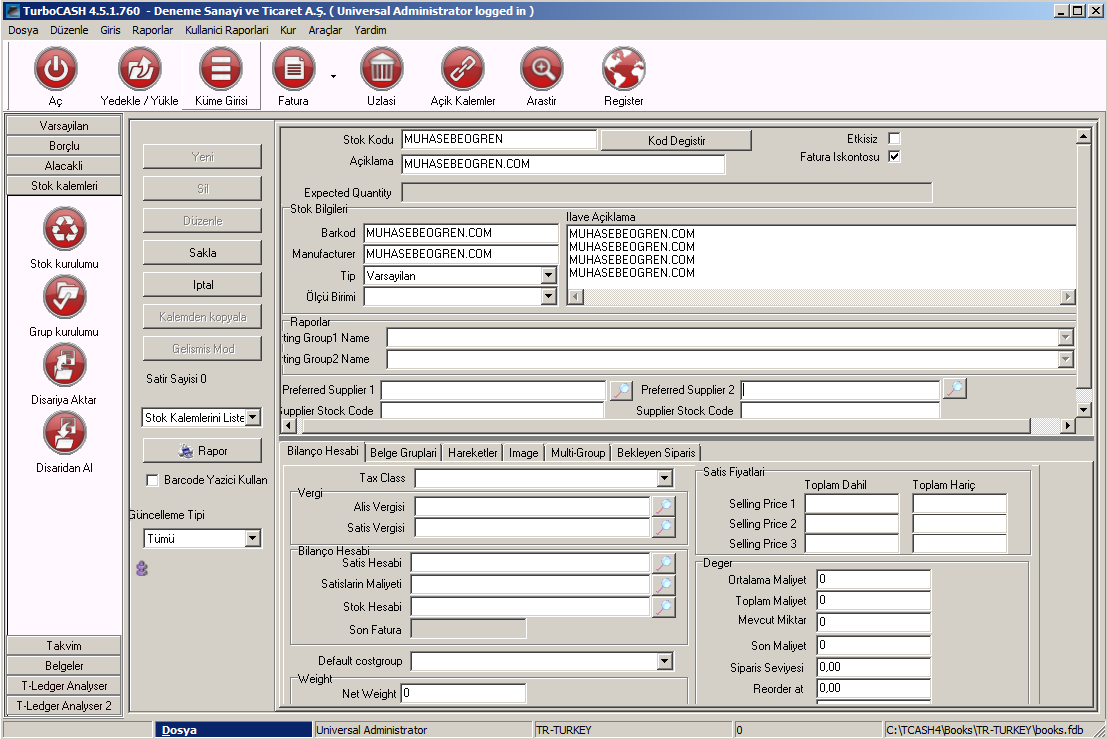Click Preferred Supplier 1 lookup magnifier
Viewport: 1108px width, 739px height.
[620, 389]
